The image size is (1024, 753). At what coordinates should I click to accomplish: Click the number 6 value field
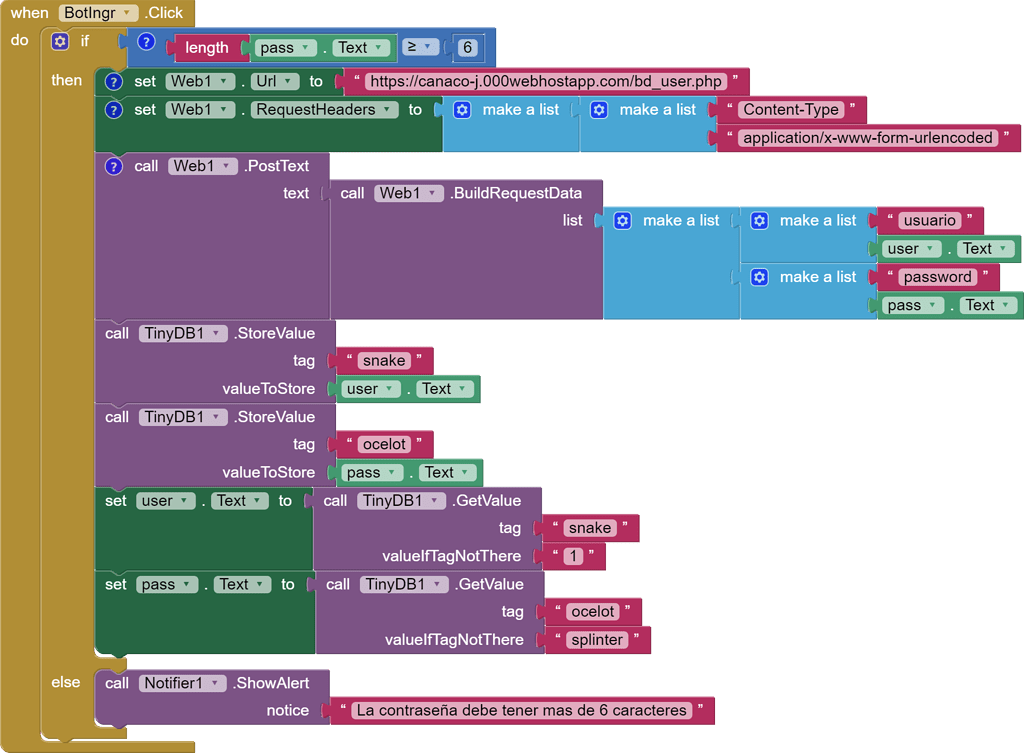tap(467, 48)
